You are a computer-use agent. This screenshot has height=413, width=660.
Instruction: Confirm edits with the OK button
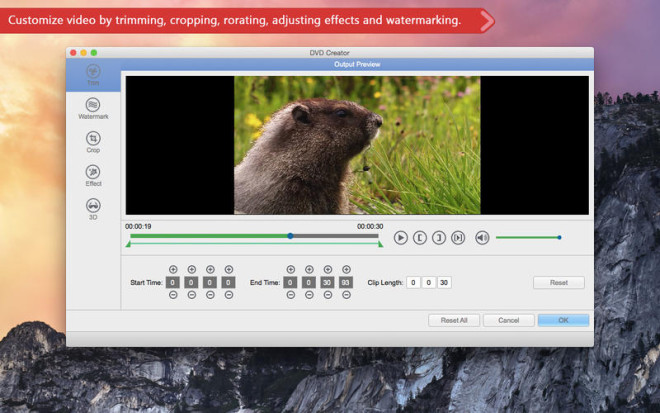tap(563, 320)
